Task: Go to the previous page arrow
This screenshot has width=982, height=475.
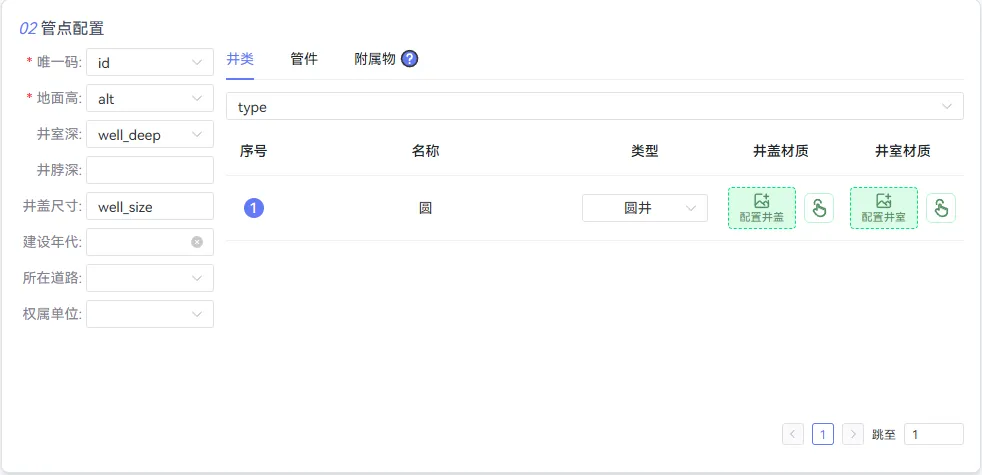Action: point(792,434)
